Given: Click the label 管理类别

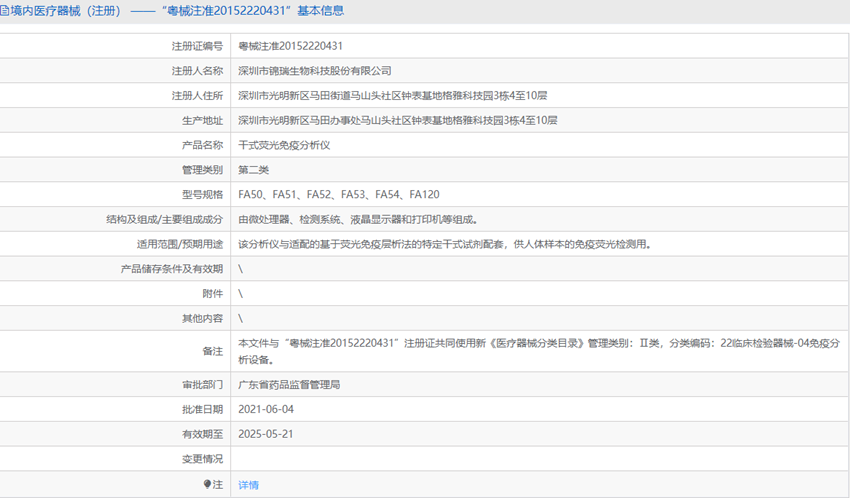Looking at the screenshot, I should point(202,170).
